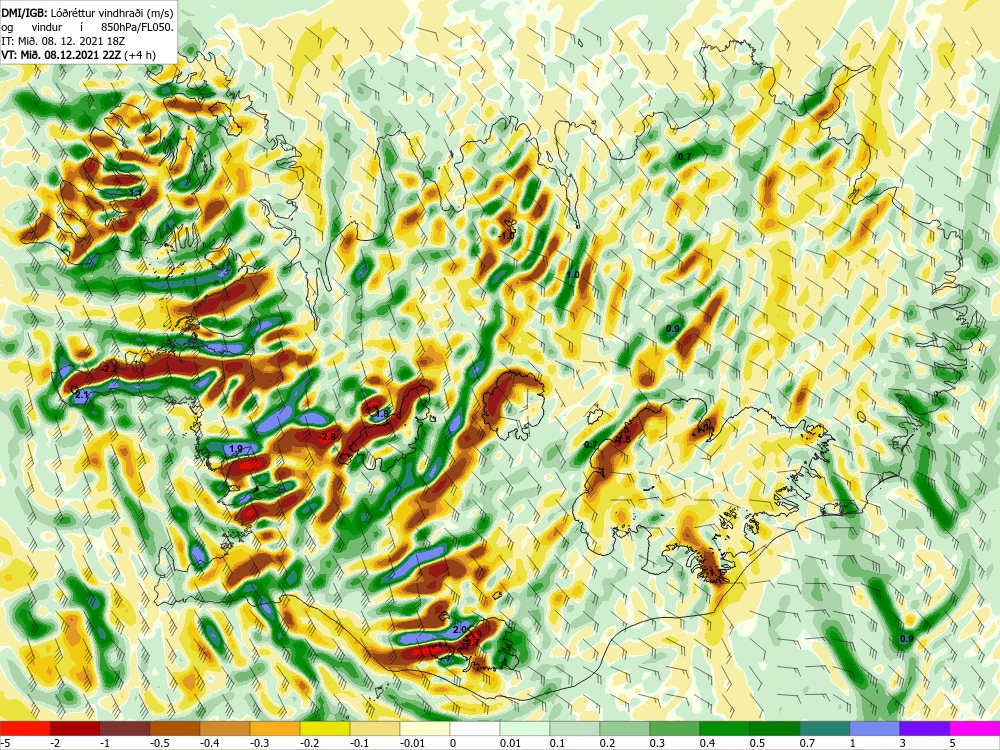Viewport: 1000px width, 750px height.
Task: Select the teal swatch between 0.7 and 1
Action: 825,728
